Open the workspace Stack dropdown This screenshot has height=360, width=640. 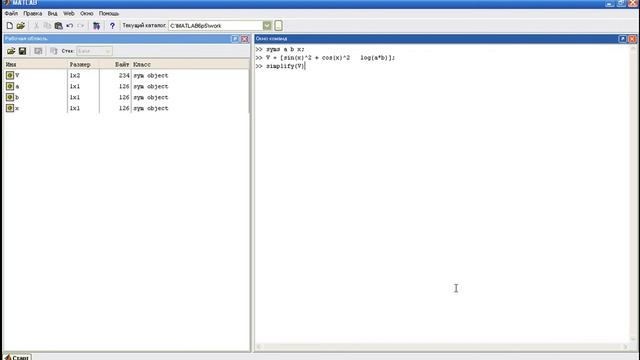tap(94, 51)
